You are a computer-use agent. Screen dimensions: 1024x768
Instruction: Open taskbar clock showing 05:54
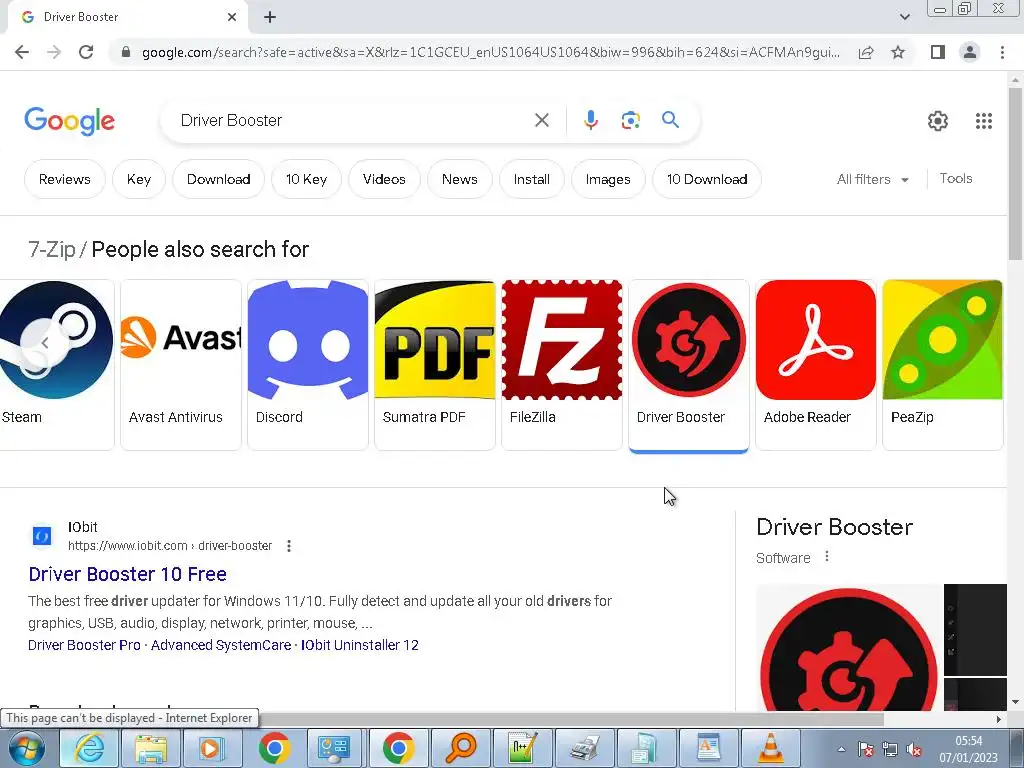coord(969,749)
